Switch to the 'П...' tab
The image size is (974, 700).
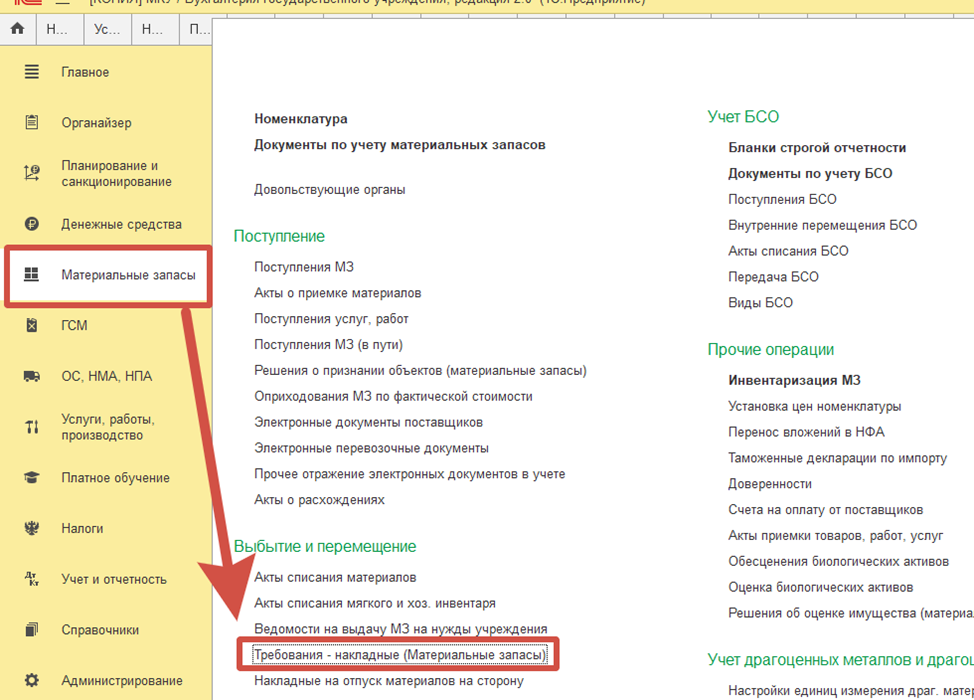pos(198,29)
